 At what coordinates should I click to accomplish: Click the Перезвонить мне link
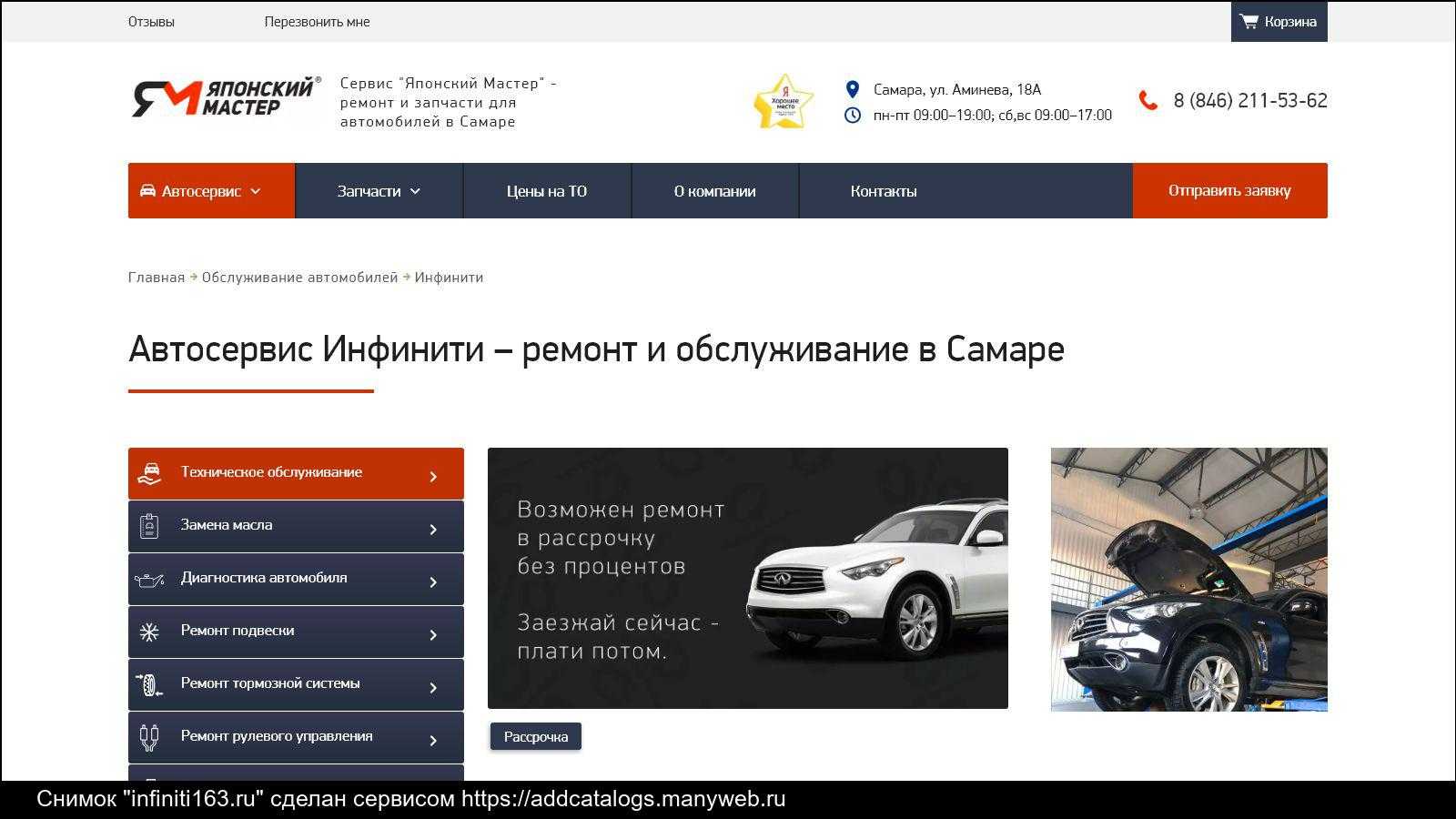coord(317,22)
